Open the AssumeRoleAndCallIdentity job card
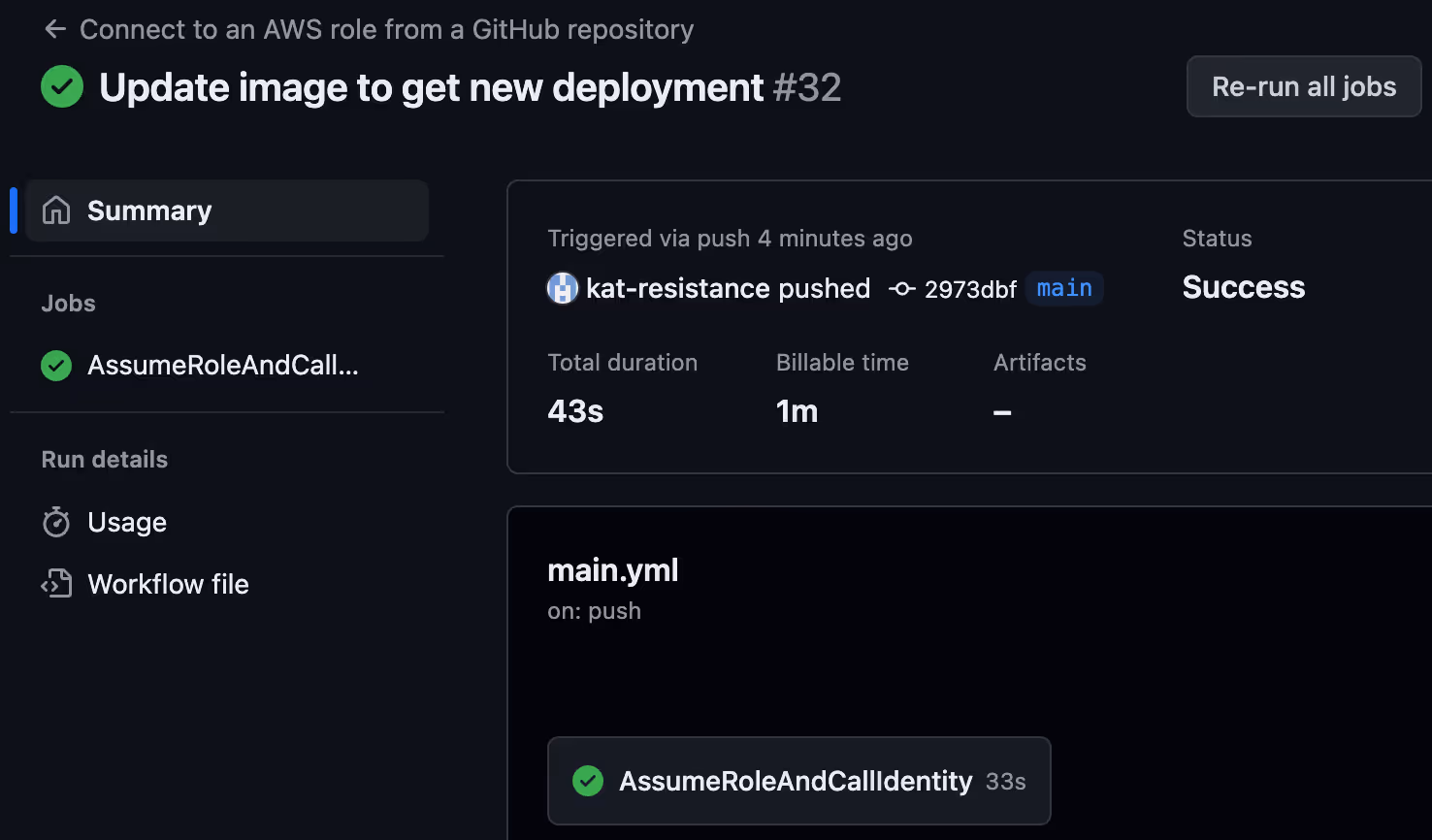Screen dimensions: 1432x840 pos(799,781)
